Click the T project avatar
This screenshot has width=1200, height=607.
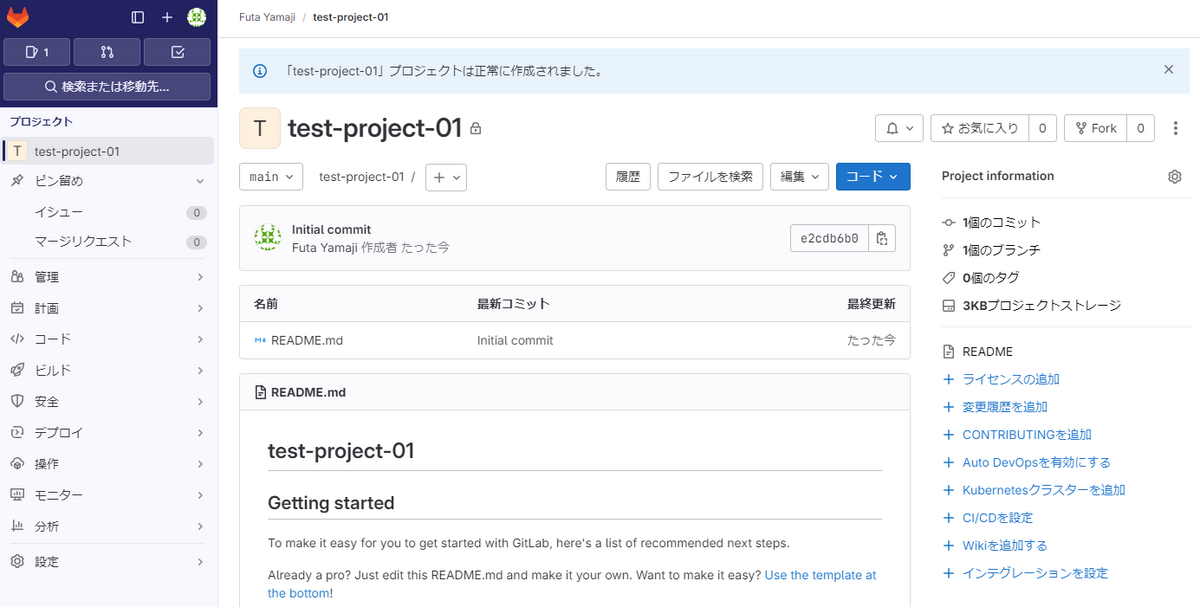tap(260, 128)
